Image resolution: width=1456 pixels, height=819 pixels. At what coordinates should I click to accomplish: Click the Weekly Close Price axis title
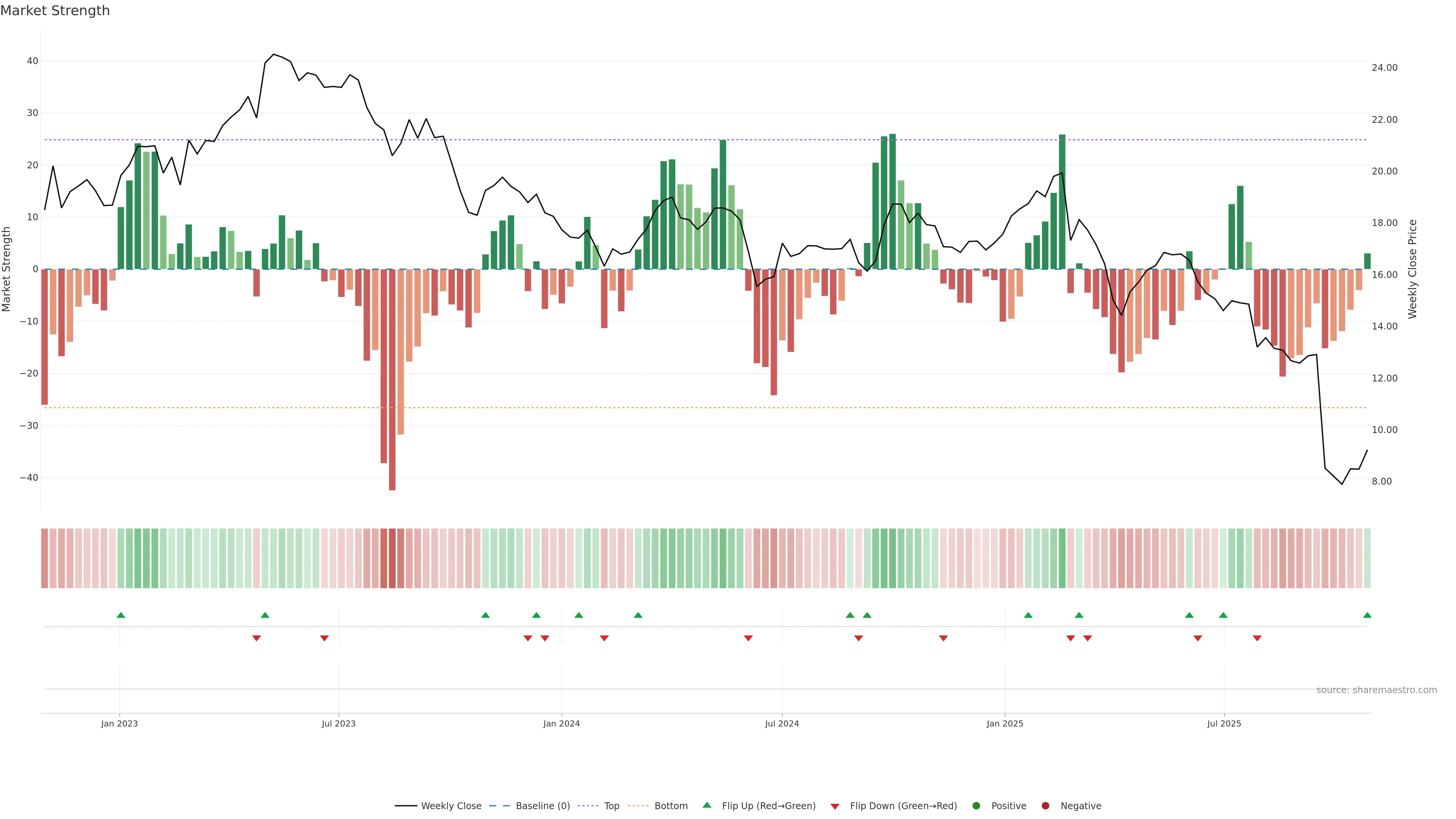point(1412,269)
